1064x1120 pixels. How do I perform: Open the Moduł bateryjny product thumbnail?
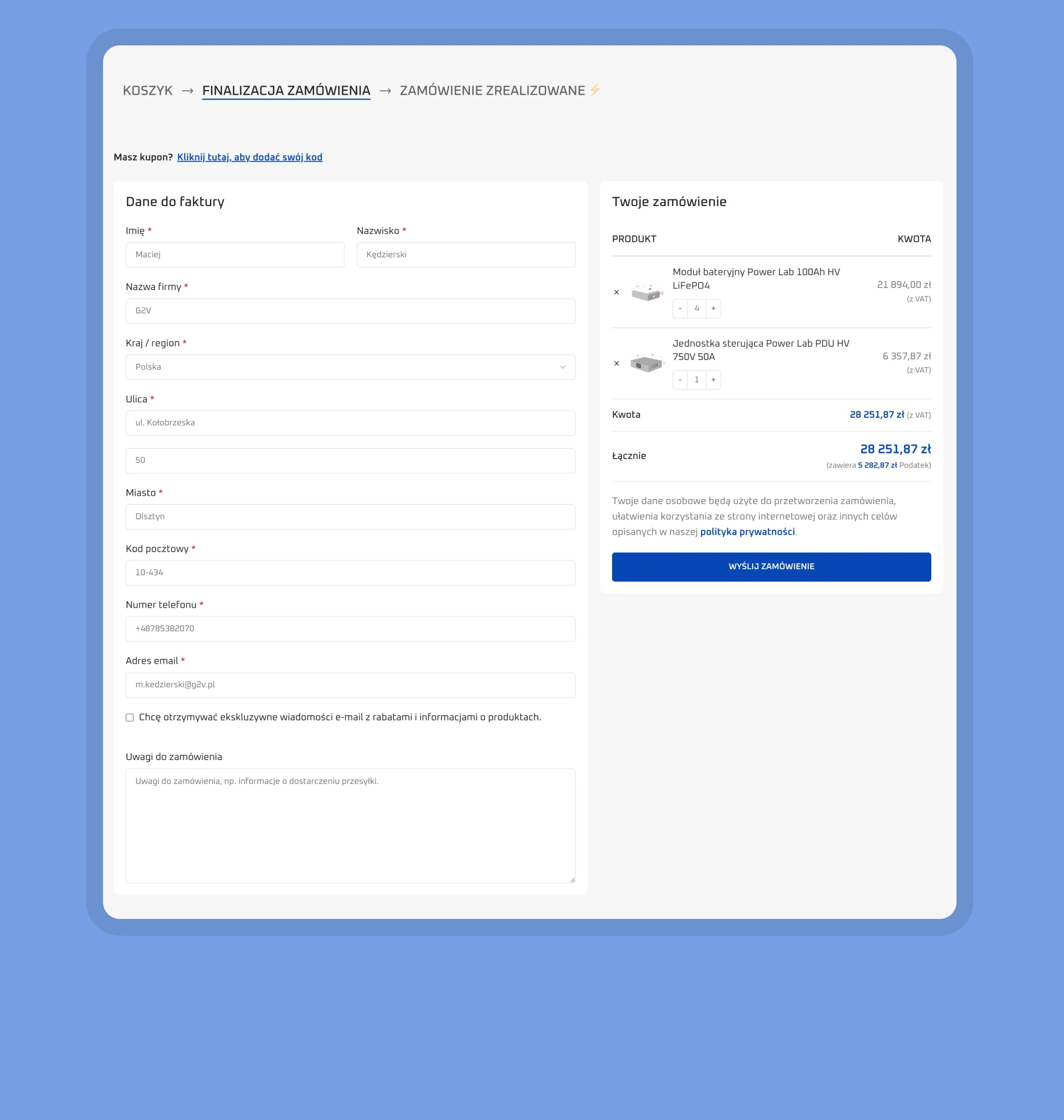coord(647,293)
